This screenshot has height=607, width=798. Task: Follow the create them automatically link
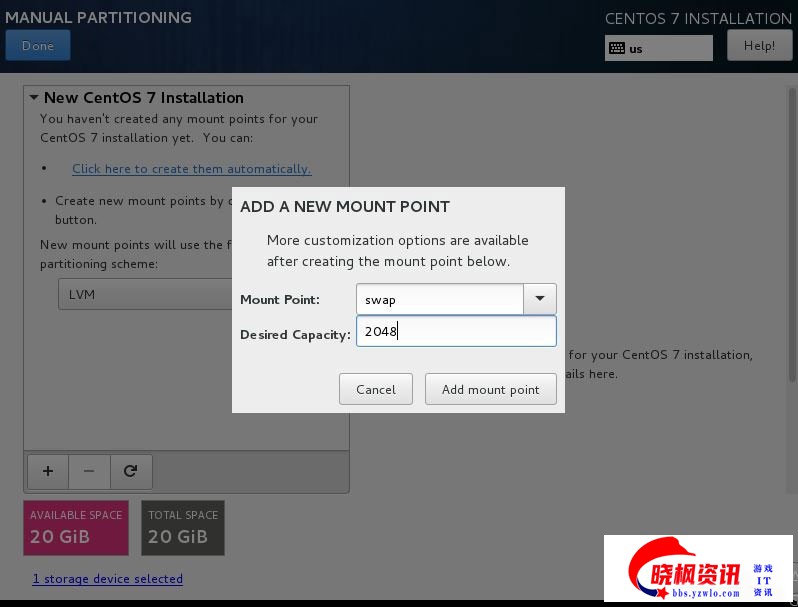pyautogui.click(x=191, y=169)
